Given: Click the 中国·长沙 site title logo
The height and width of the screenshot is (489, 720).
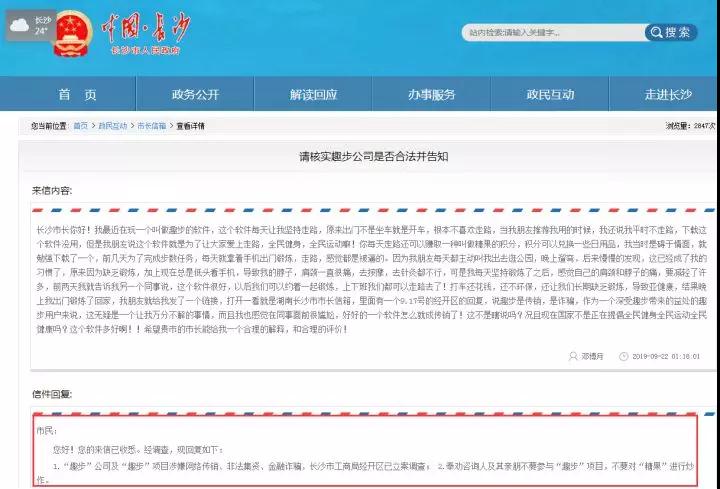Looking at the screenshot, I should pos(146,27).
